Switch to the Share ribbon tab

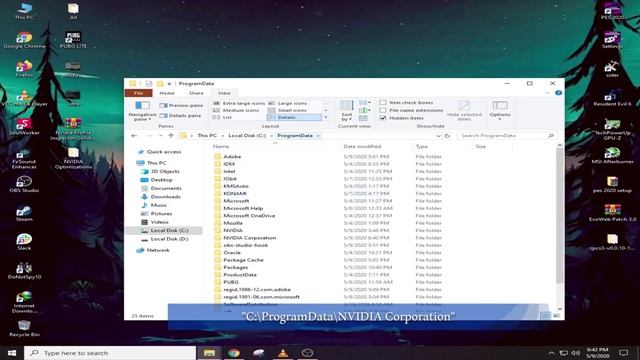pos(196,93)
